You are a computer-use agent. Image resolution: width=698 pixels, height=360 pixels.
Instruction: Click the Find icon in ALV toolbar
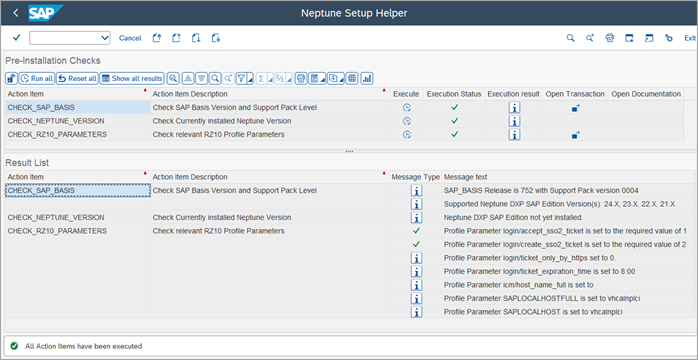coord(215,79)
